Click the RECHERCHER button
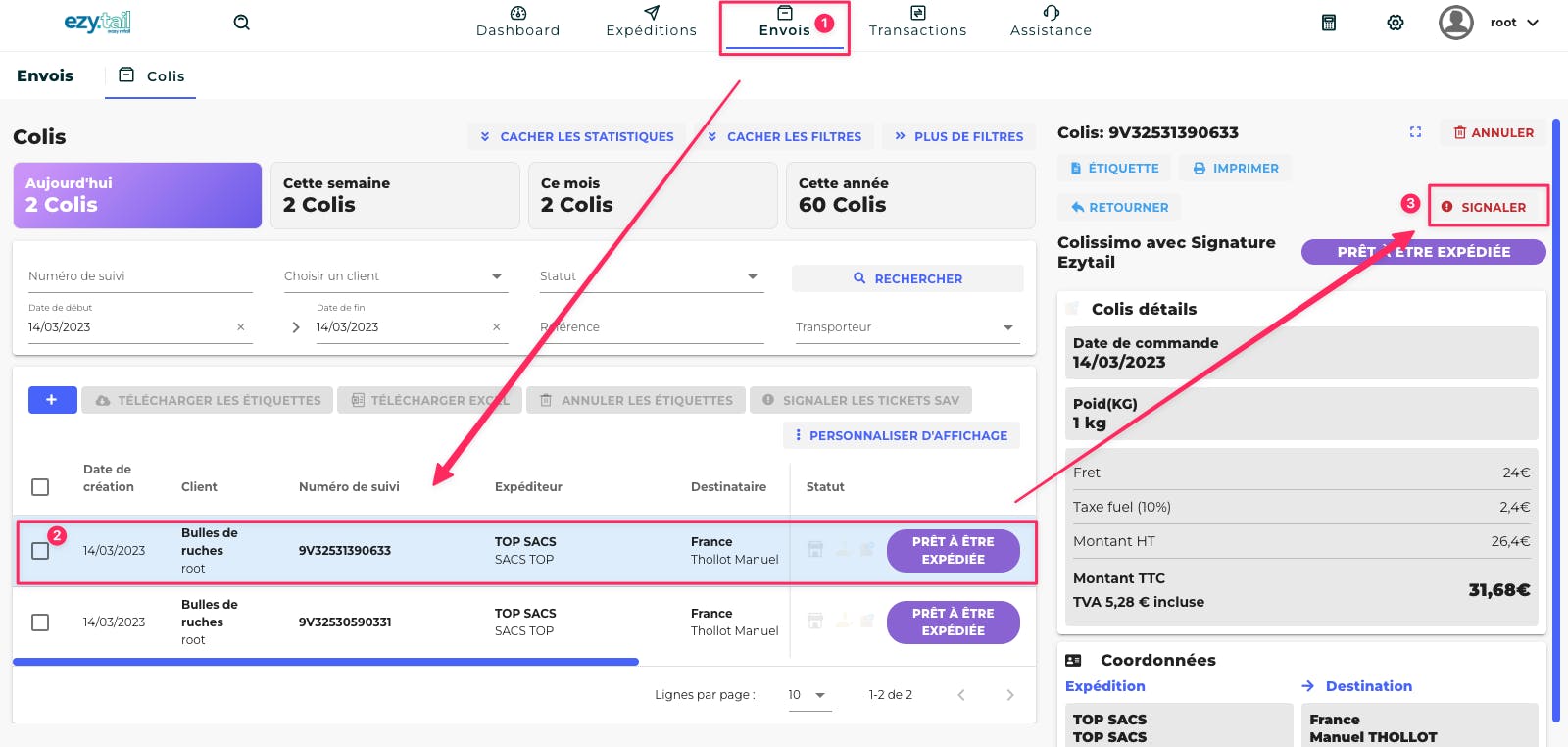 click(907, 278)
